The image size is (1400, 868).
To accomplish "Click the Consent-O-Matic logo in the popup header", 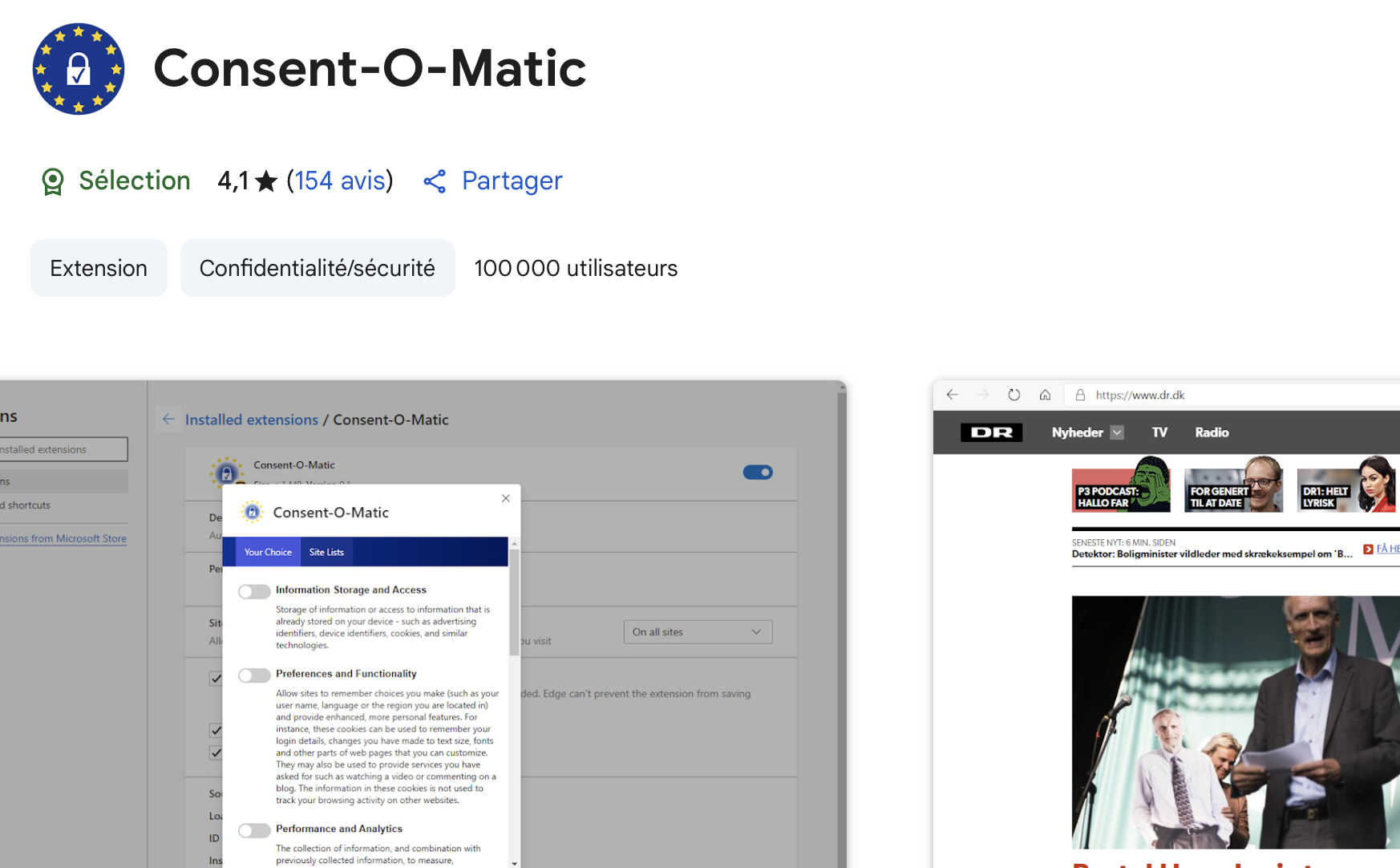I will click(252, 512).
